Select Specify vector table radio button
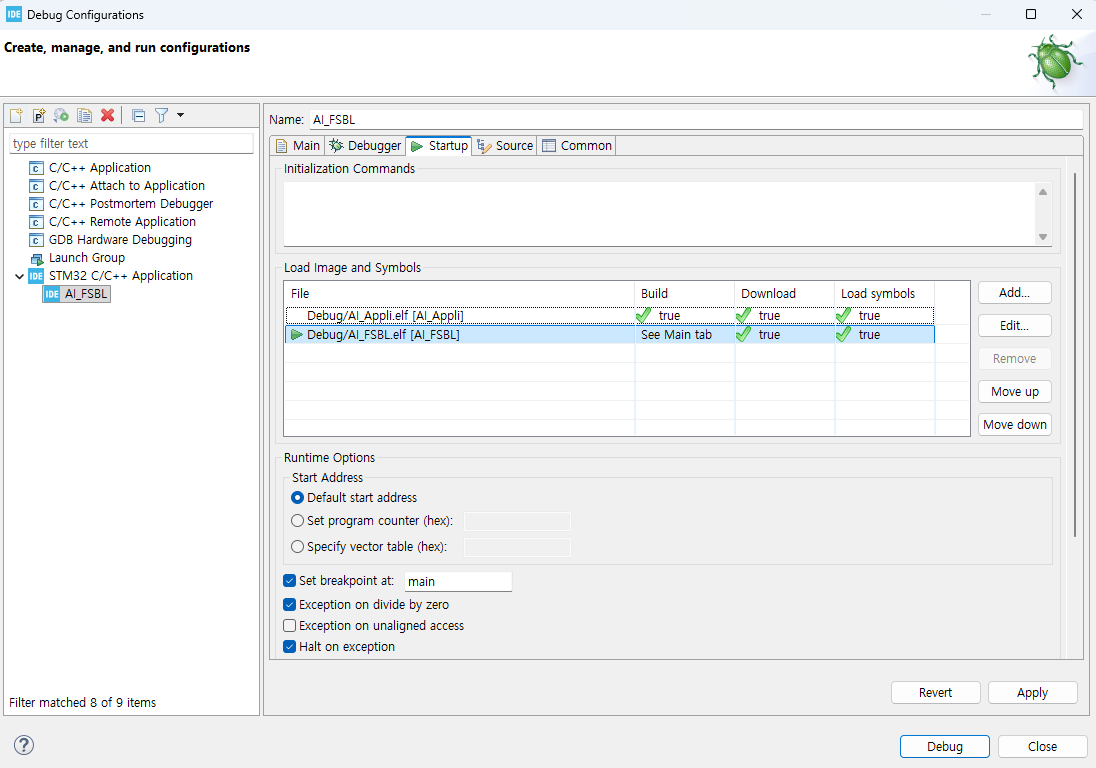Viewport: 1096px width, 768px height. point(298,547)
